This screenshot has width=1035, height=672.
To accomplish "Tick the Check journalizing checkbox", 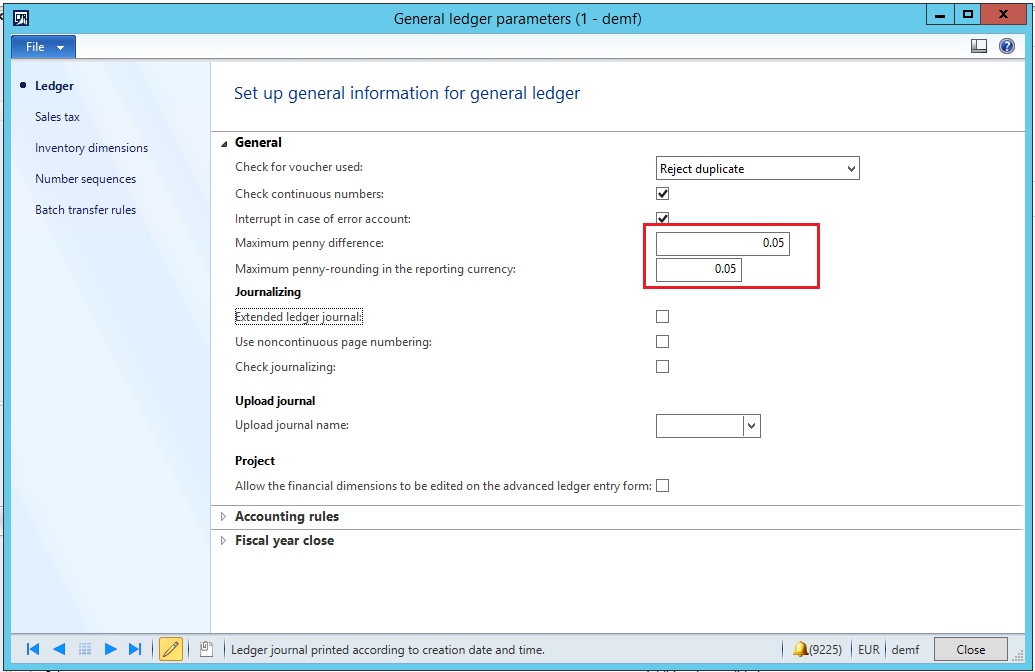I will tap(662, 367).
